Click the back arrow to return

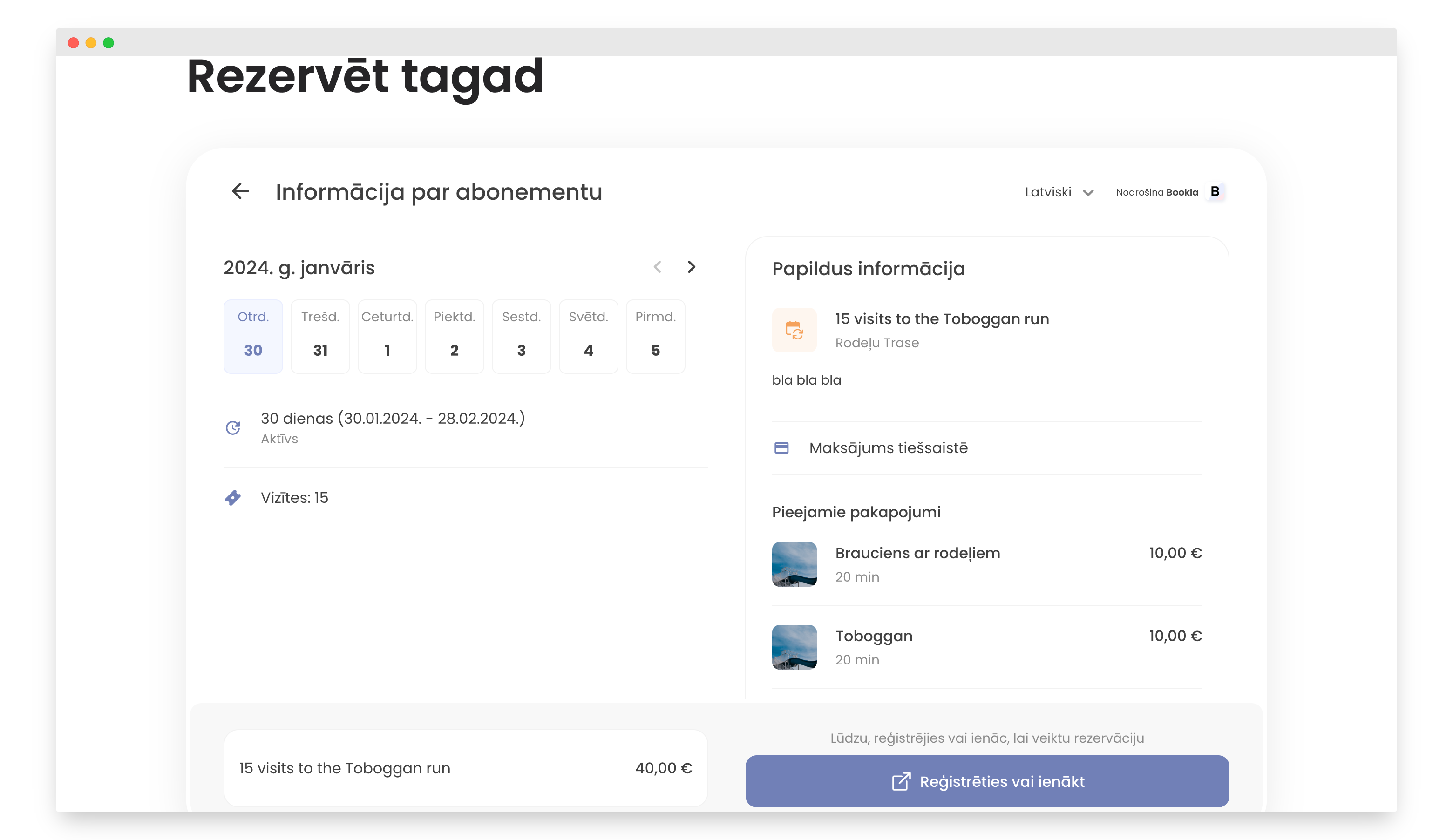[x=240, y=191]
